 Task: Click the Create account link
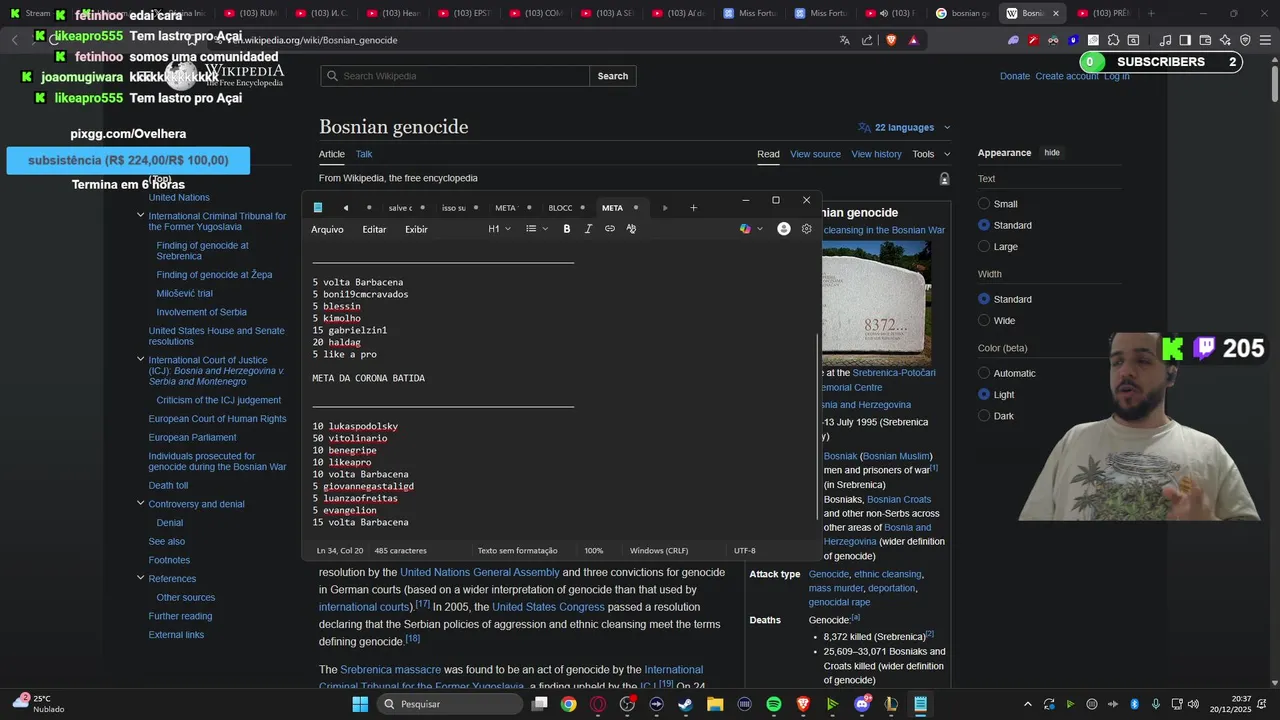pos(1067,76)
